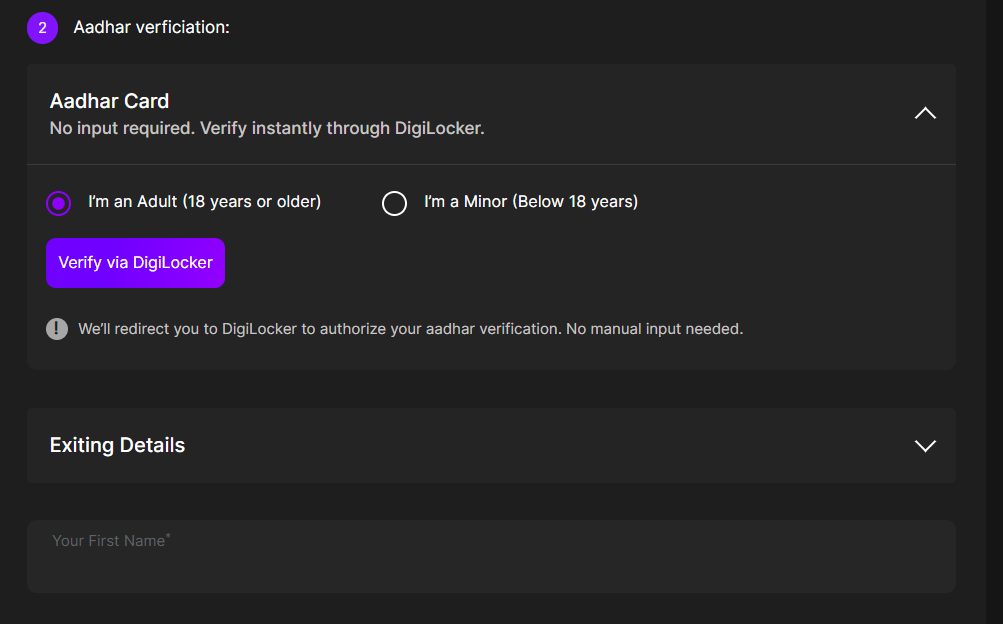Viewport: 1003px width, 624px height.
Task: Click the "I'm an Adult (18 years or older)" label
Action: tap(204, 202)
